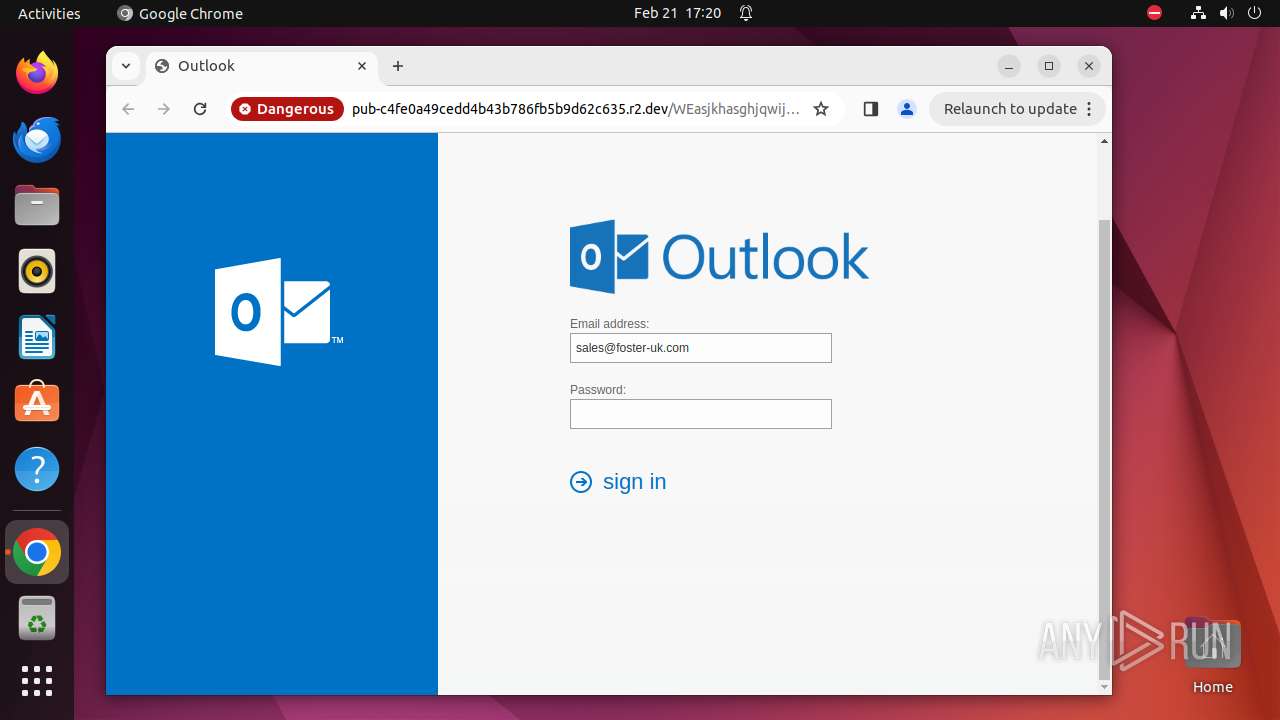Open Firefox from the dock

point(37,73)
